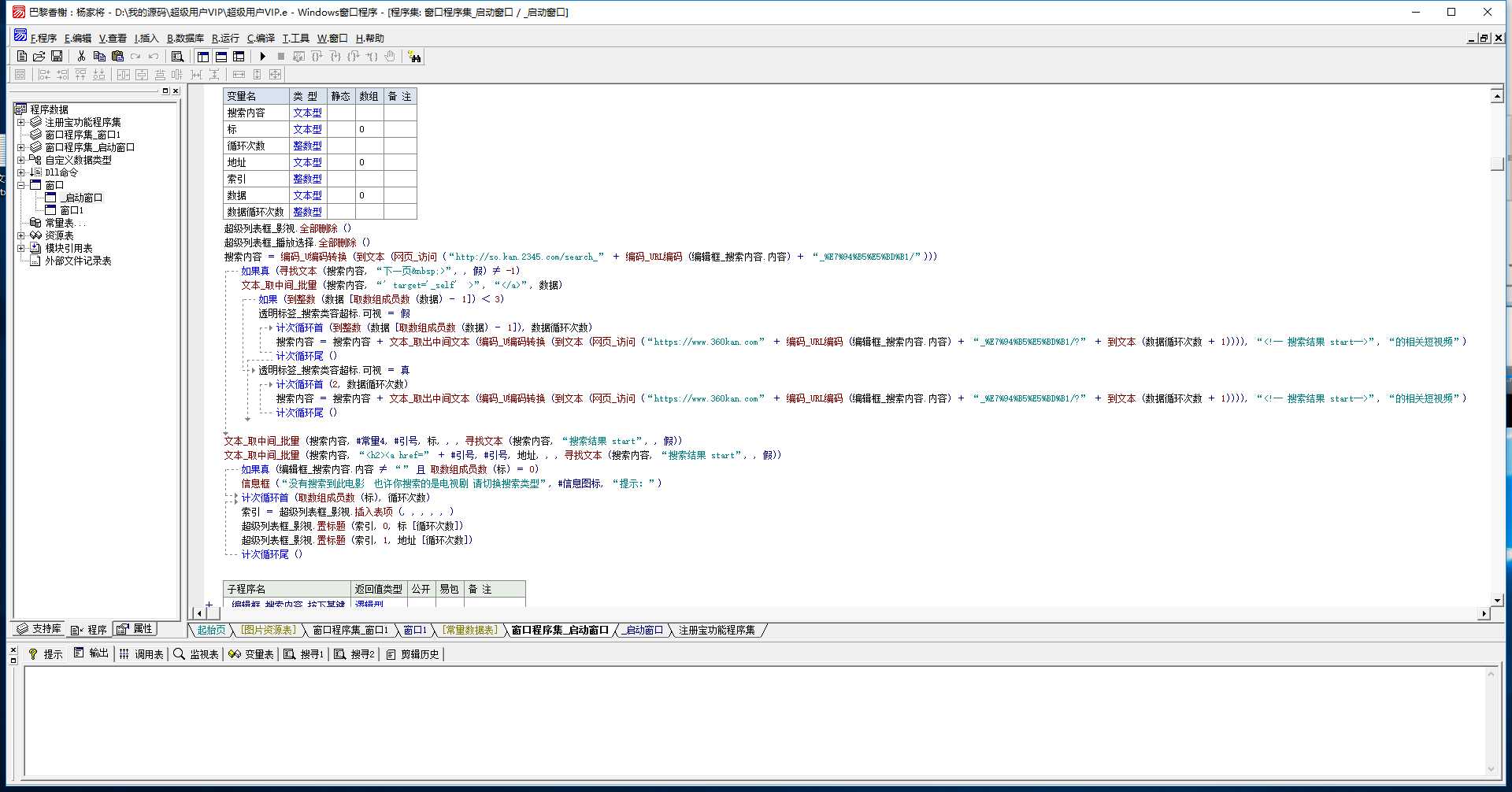Select 外部文件记录表 in the tree
This screenshot has height=792, width=1512.
[78, 261]
